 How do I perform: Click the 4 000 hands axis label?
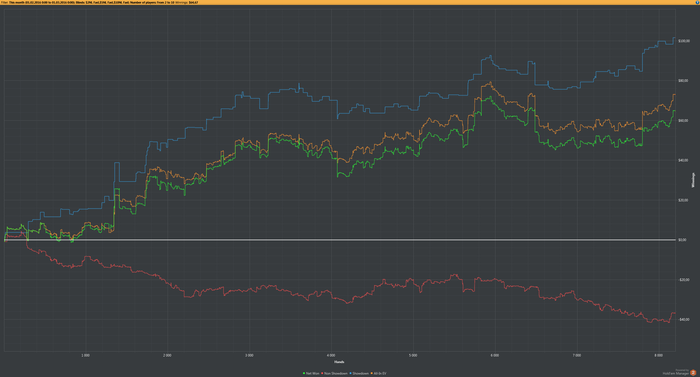(x=331, y=356)
